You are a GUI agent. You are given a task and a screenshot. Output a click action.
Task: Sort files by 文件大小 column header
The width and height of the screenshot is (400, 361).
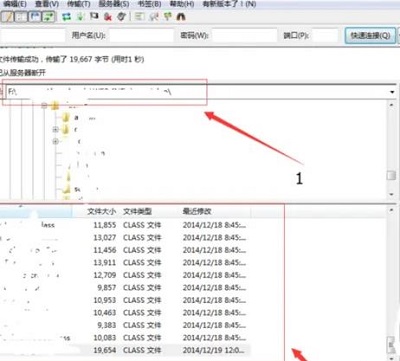(101, 211)
